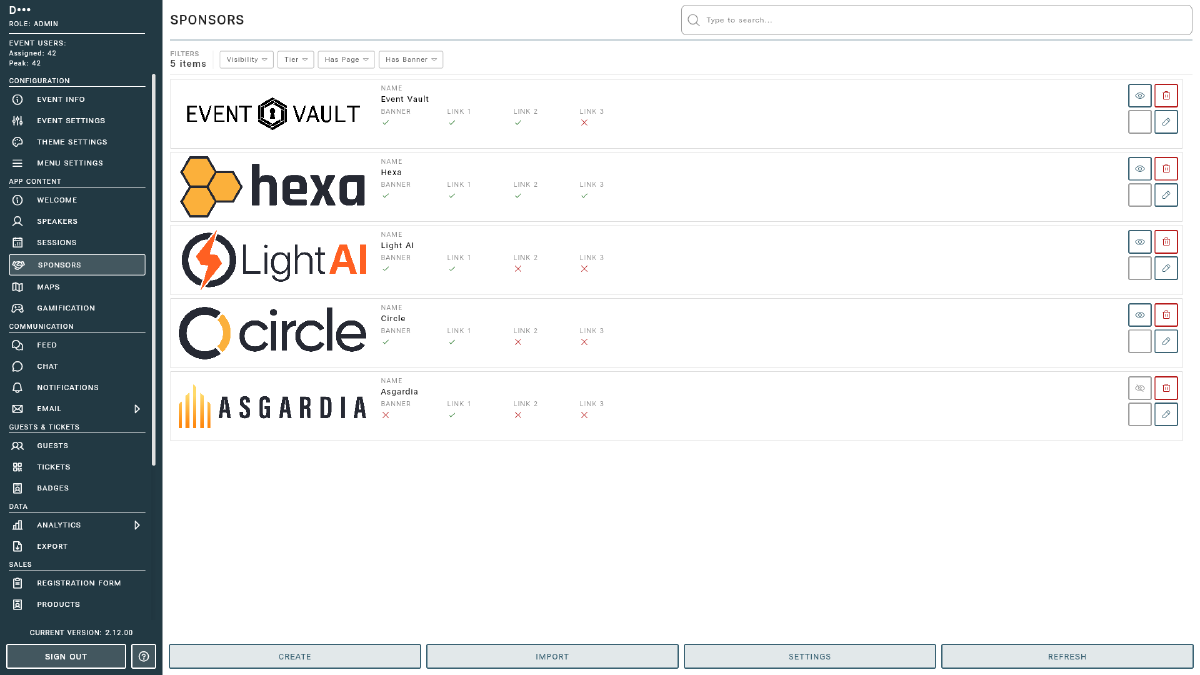Click the sidebar vertical scrollbar
This screenshot has height=675, width=1200.
tap(153, 270)
